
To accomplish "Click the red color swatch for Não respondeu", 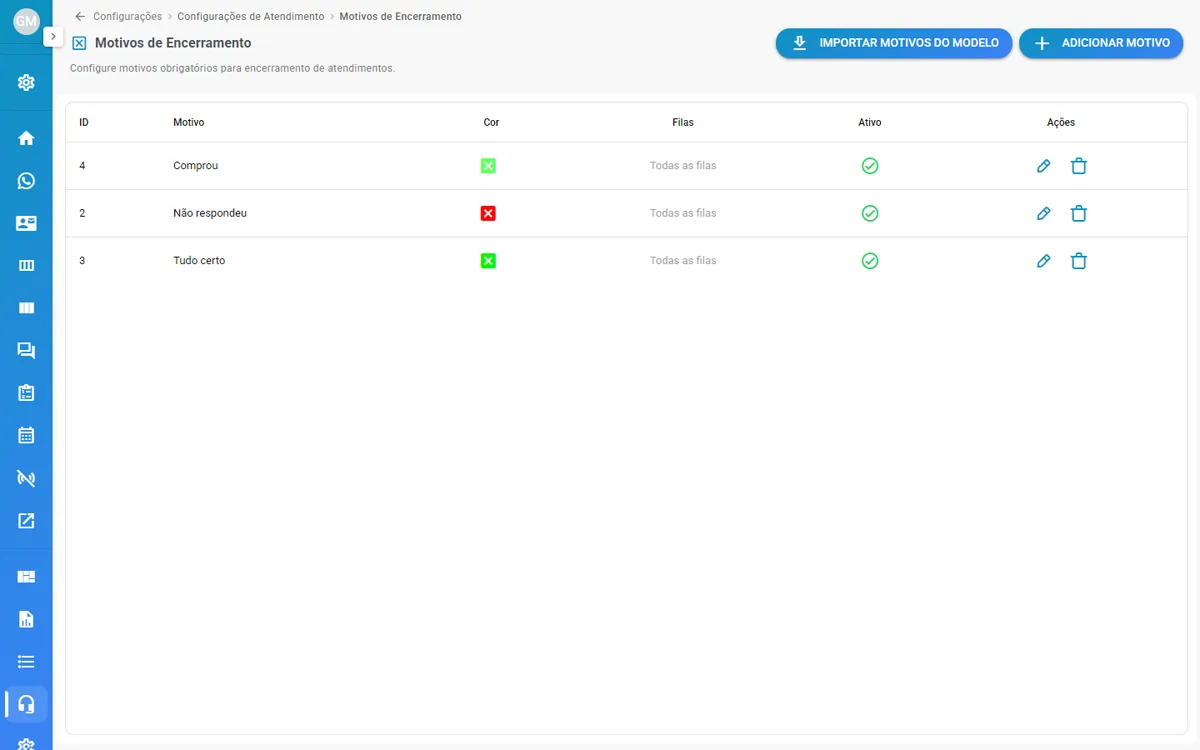I will point(488,213).
